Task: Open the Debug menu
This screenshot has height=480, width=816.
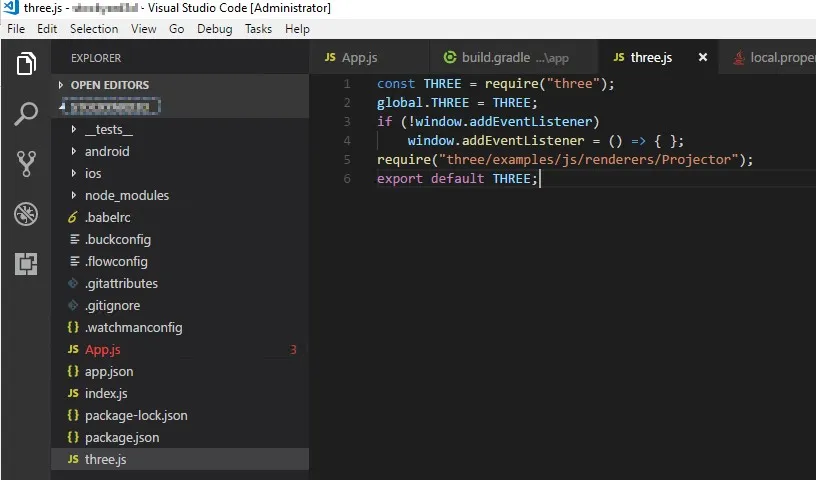Action: 214,29
